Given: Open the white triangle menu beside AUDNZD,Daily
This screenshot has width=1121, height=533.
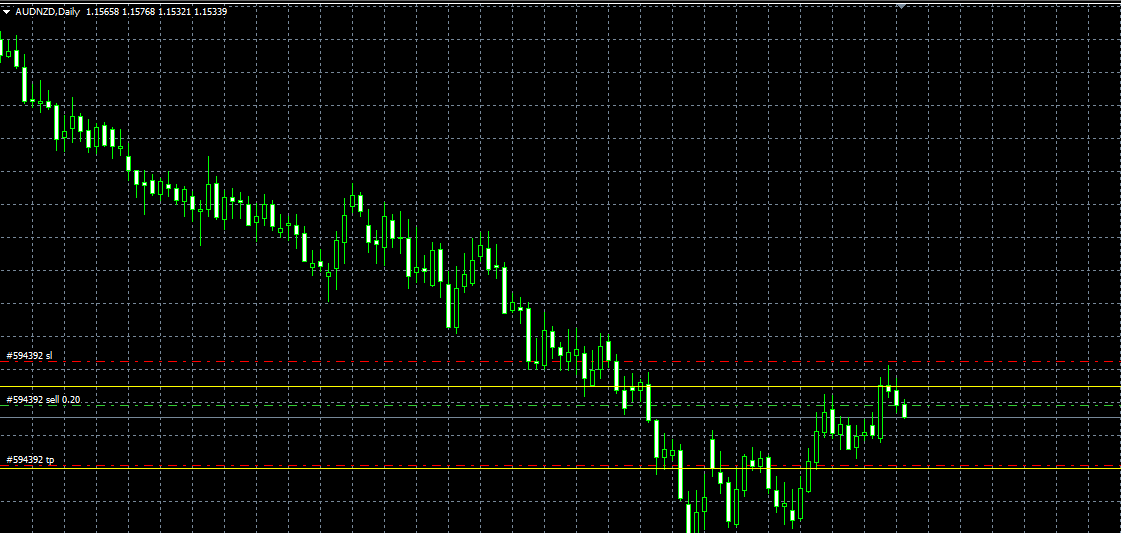Looking at the screenshot, I should coord(6,12).
